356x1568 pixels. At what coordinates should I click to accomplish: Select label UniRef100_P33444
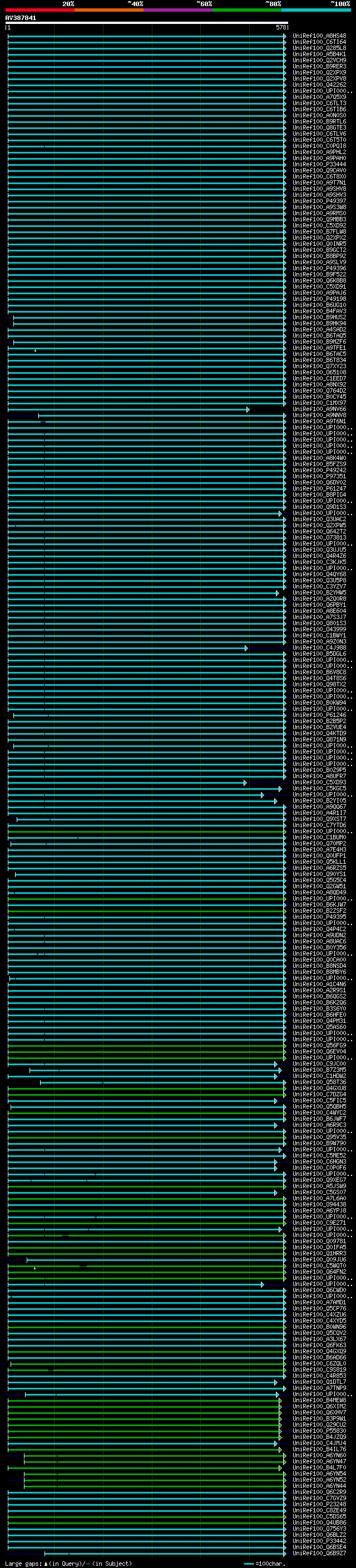(x=319, y=164)
